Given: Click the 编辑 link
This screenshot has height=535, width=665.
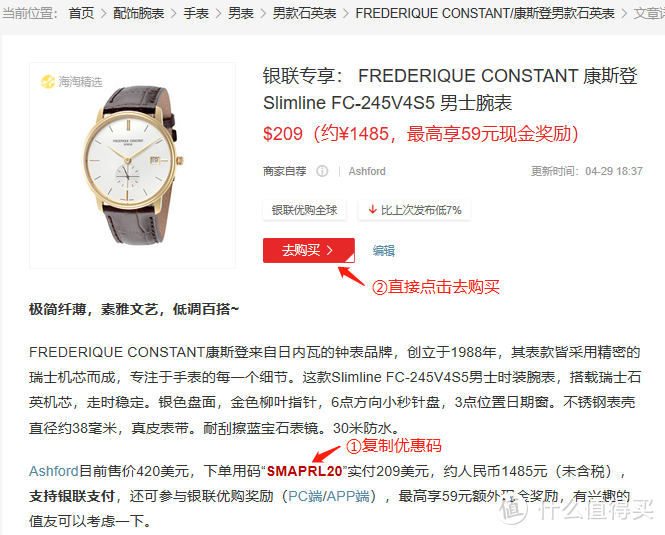Looking at the screenshot, I should click(383, 251).
